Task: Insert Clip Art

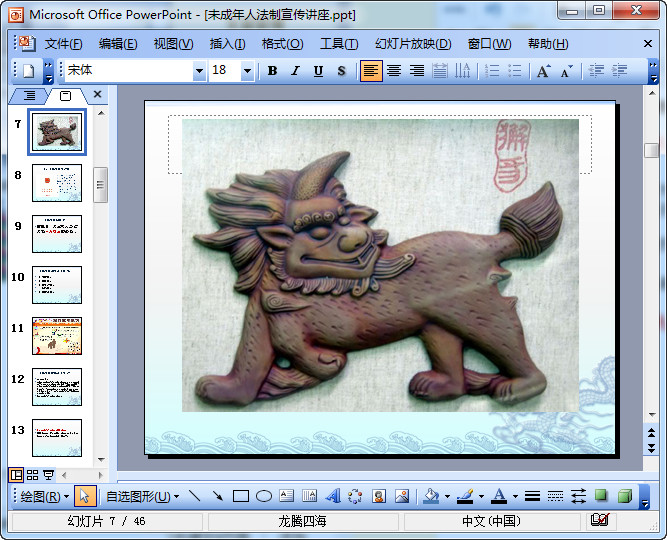Action: [379, 496]
